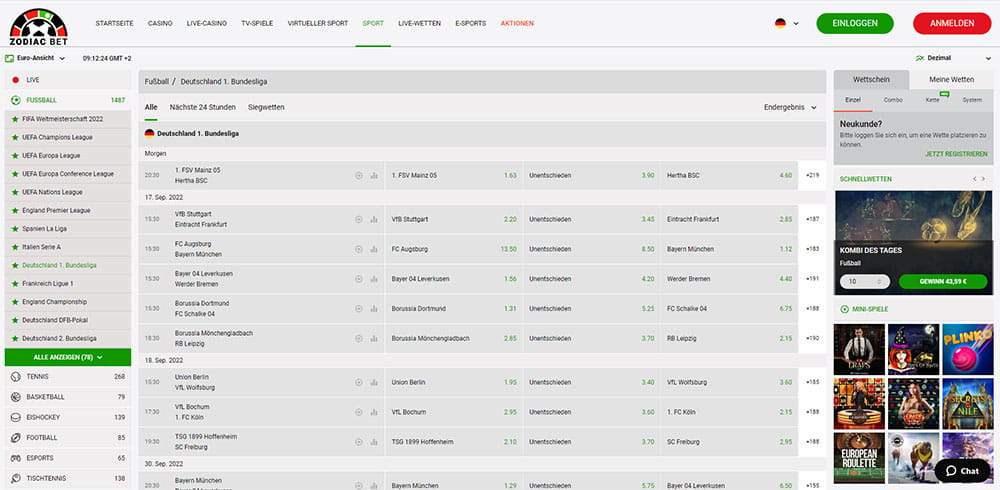Click Jetzt Registrieren link
The width and height of the screenshot is (1000, 490).
coord(956,154)
